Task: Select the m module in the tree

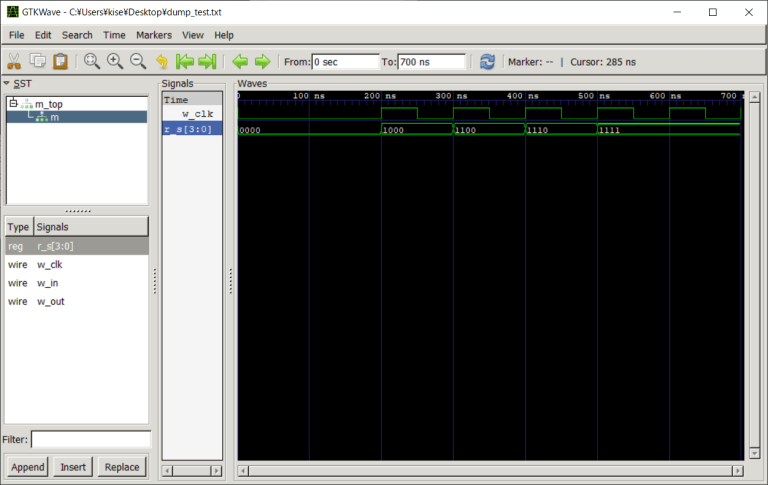Action: pos(54,117)
